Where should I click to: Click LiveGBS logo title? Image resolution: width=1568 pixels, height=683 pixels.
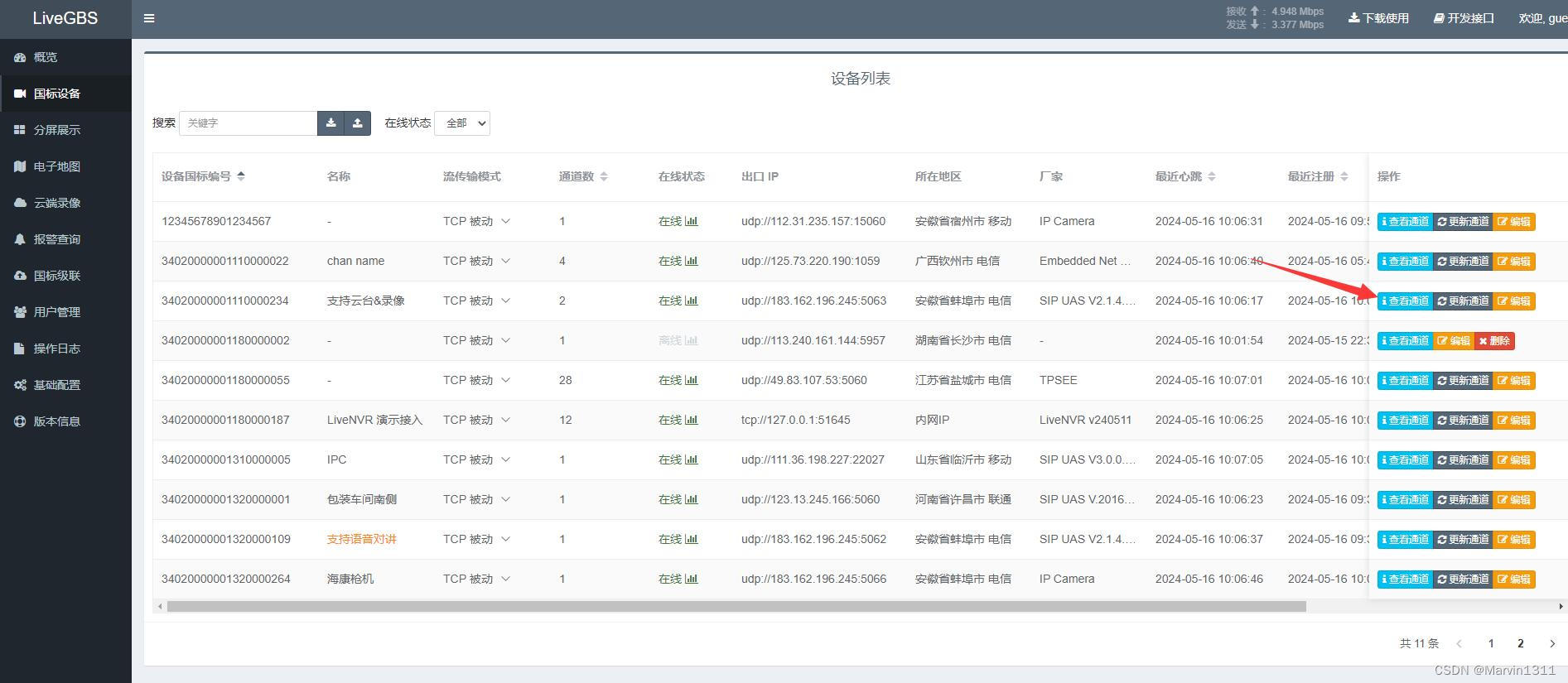coord(65,18)
